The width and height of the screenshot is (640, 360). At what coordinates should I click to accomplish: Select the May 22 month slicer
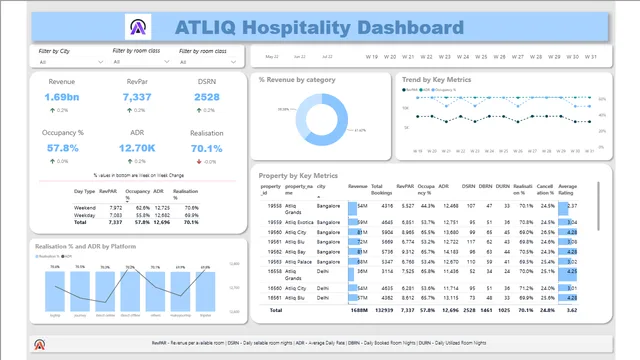pyautogui.click(x=272, y=57)
